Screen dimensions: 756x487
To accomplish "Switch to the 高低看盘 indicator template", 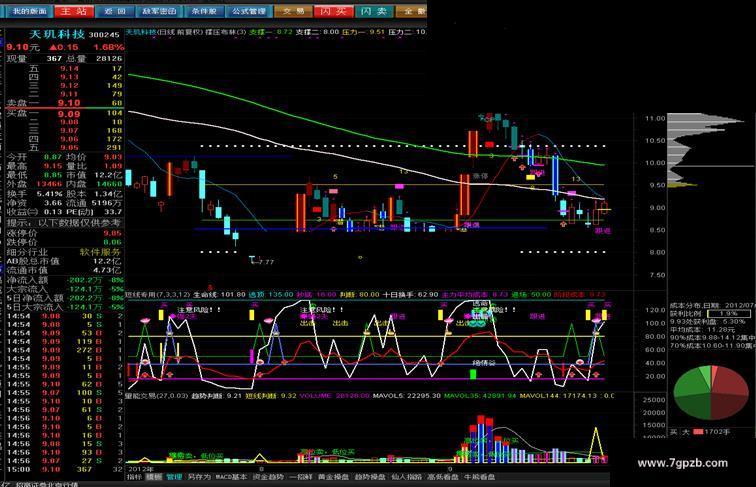I will pos(443,477).
